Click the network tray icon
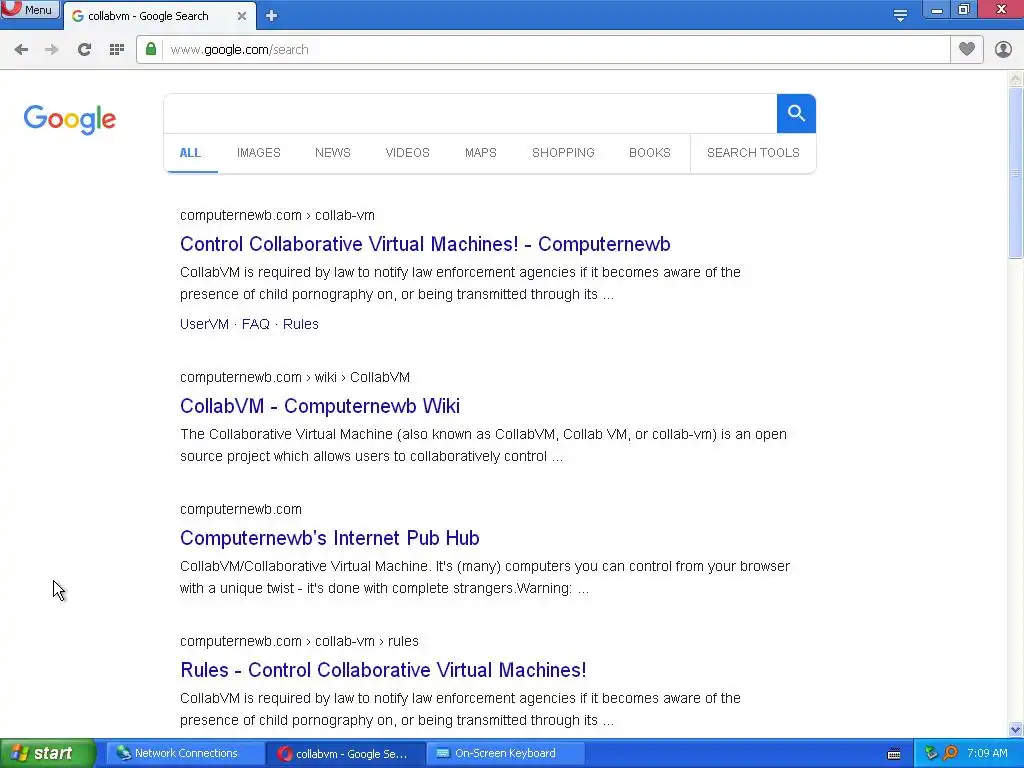This screenshot has height=768, width=1024. click(x=931, y=754)
